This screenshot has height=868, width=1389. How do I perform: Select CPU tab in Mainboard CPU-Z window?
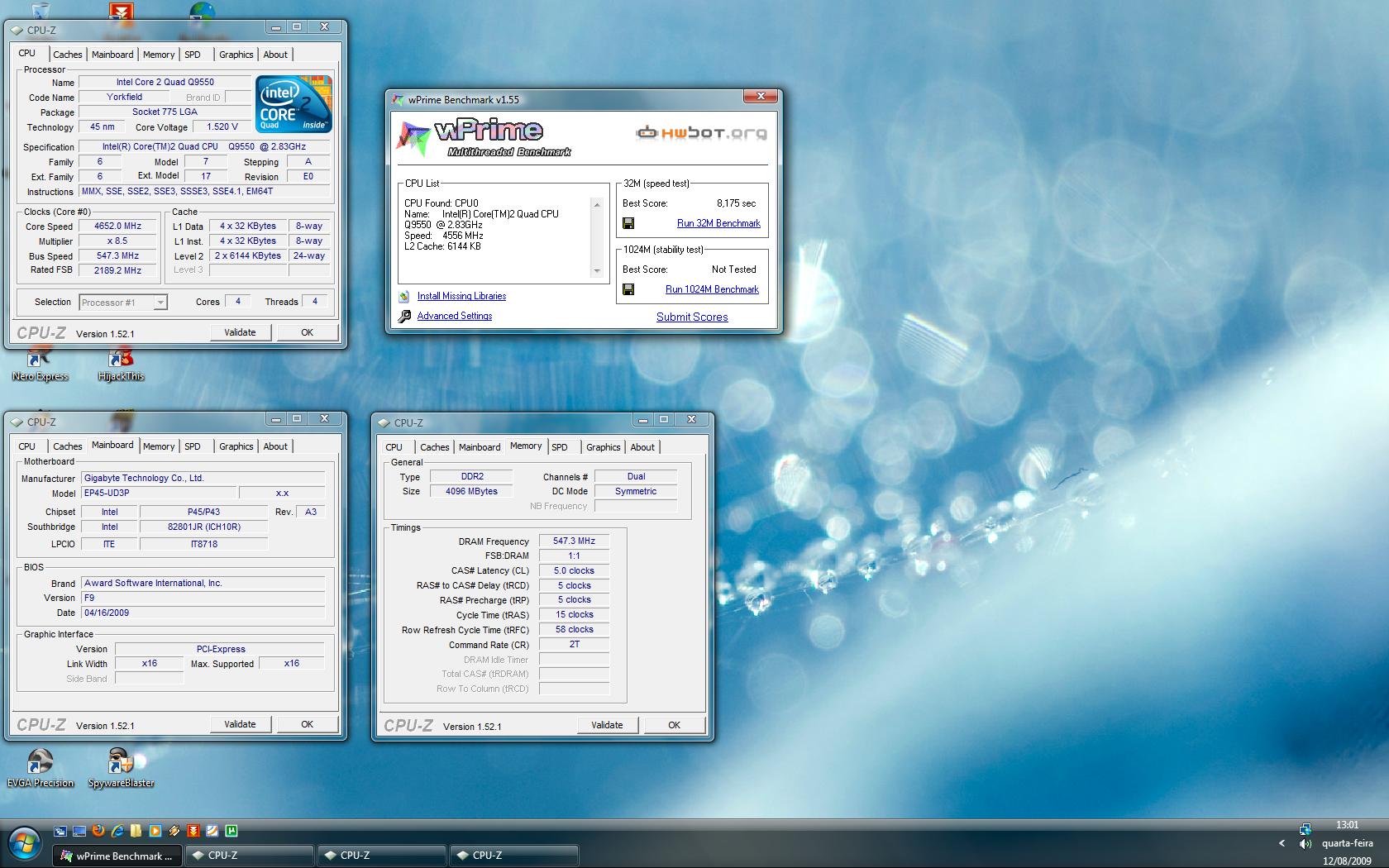[x=27, y=446]
